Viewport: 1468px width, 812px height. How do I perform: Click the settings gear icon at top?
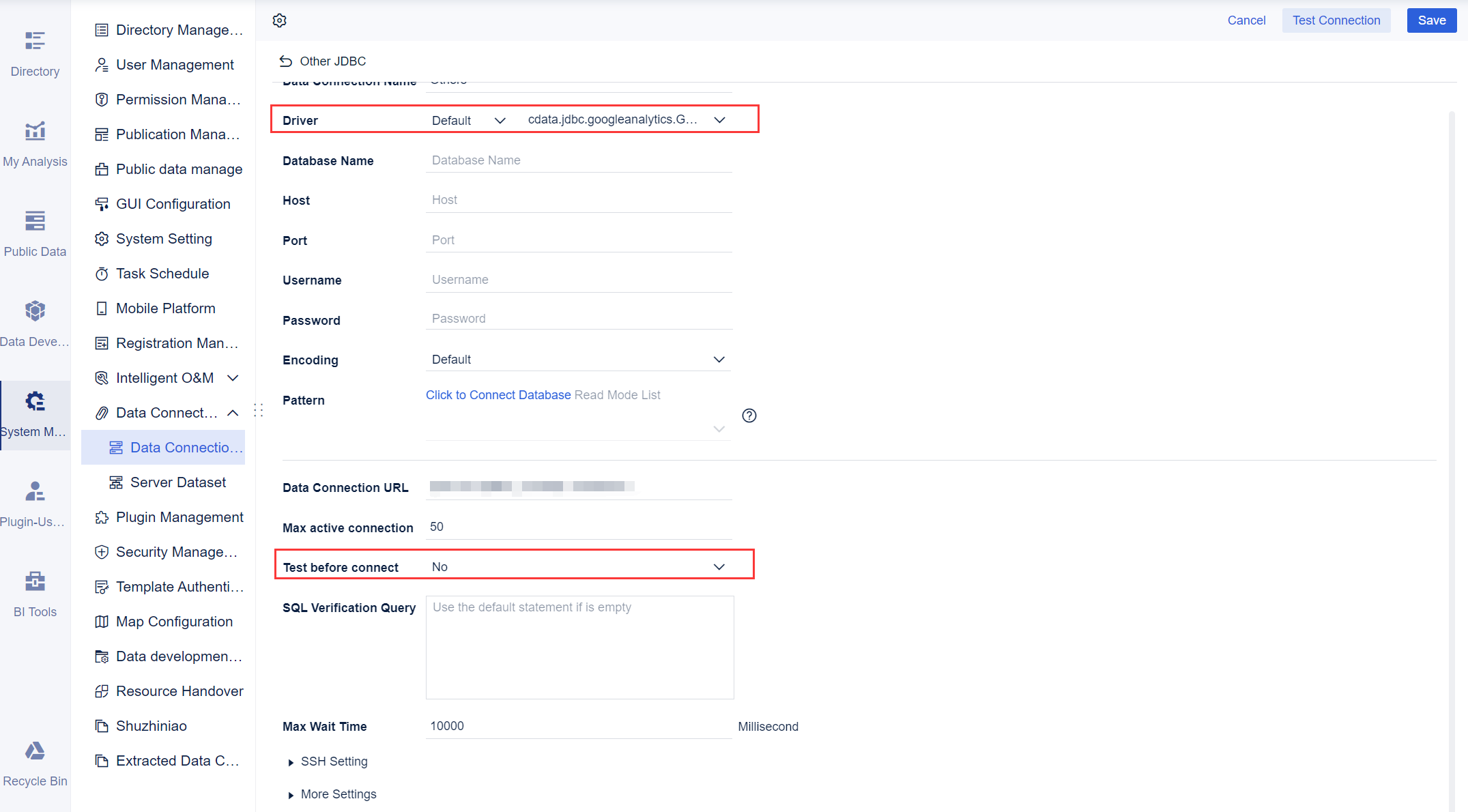[x=279, y=20]
